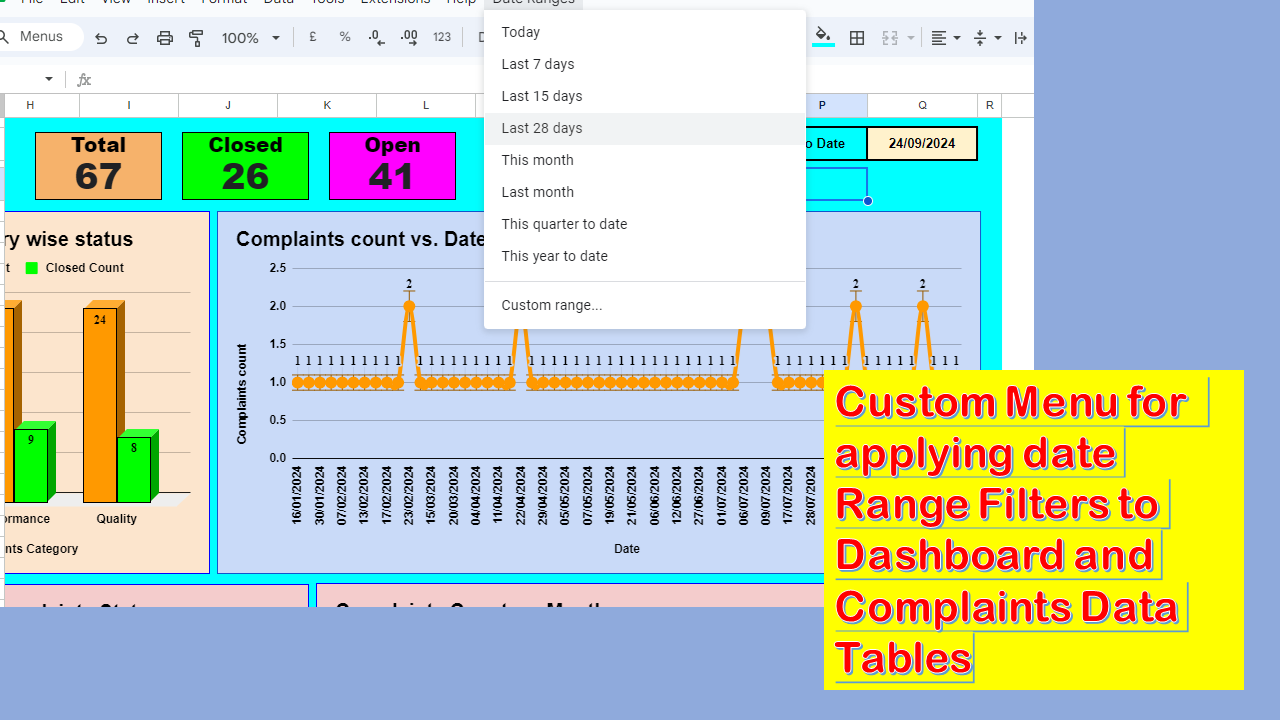Viewport: 1280px width, 720px height.
Task: Select This year to date
Action: (645, 256)
